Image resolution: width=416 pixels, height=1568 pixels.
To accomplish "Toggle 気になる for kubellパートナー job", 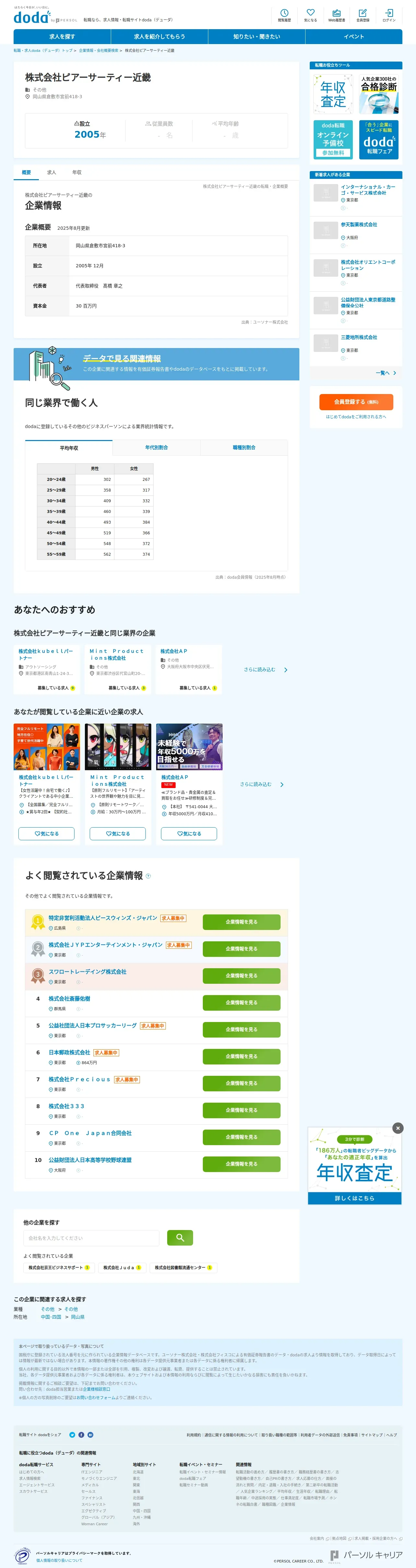I will tap(46, 833).
